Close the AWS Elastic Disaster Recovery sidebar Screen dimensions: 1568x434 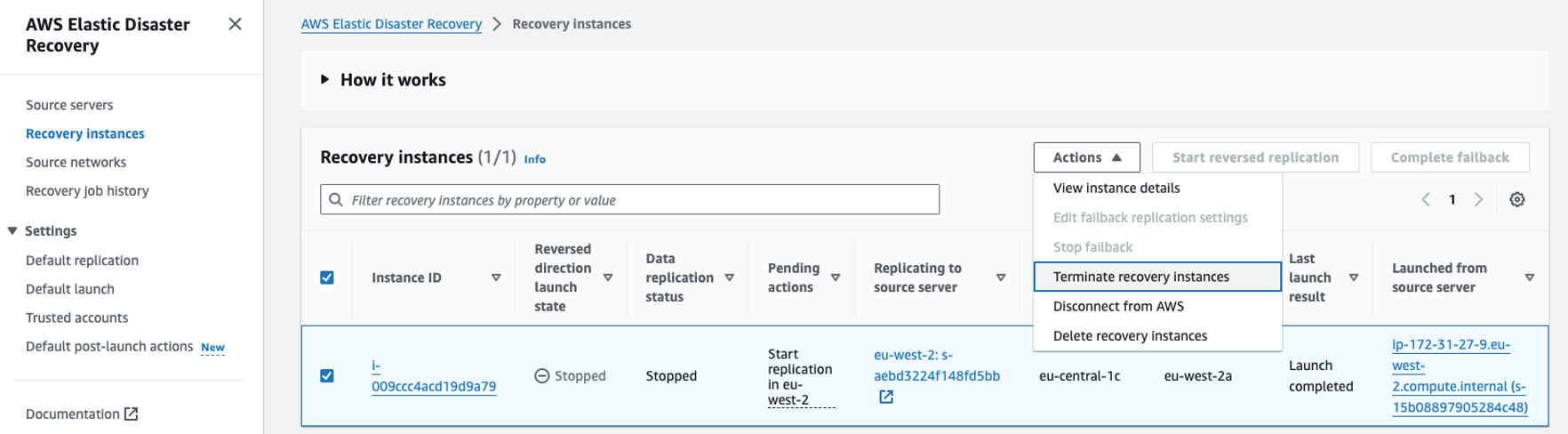pyautogui.click(x=235, y=24)
